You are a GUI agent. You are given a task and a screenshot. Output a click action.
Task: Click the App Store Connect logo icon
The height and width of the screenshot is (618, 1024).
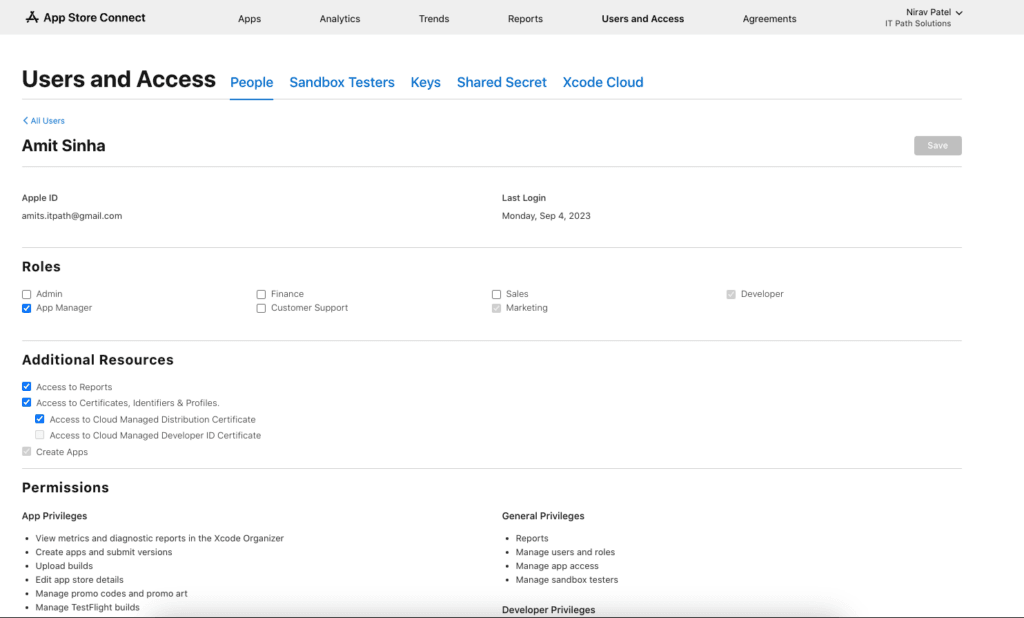32,18
